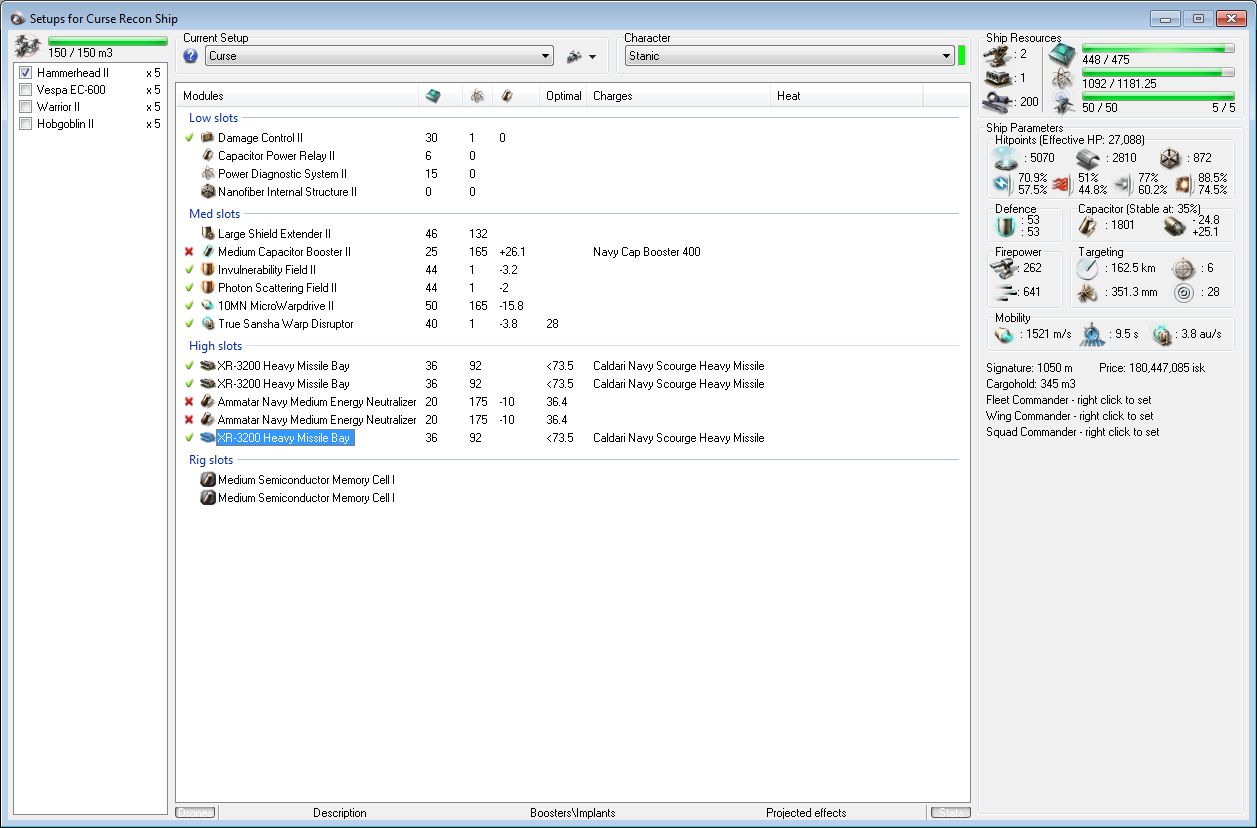Click the CPU resource icon beside 448 / 475
This screenshot has width=1257, height=828.
pyautogui.click(x=1062, y=56)
